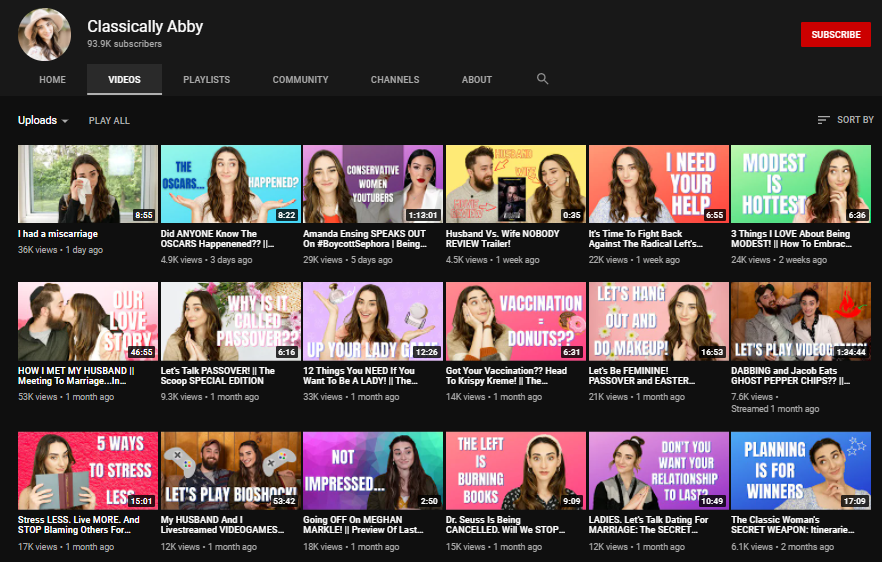Open 'Stress LESS. Live MORE.' video title

[x=79, y=525]
